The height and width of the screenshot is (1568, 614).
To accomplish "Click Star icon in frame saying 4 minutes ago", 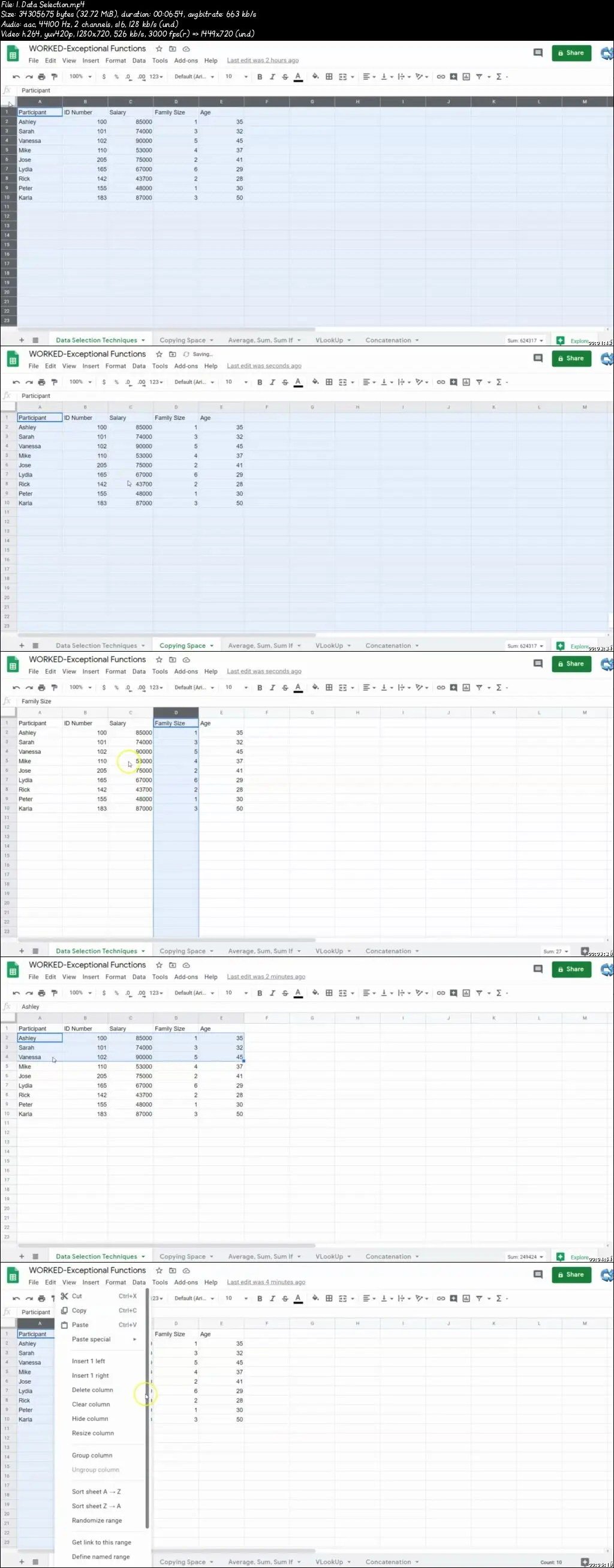I will pos(159,1271).
